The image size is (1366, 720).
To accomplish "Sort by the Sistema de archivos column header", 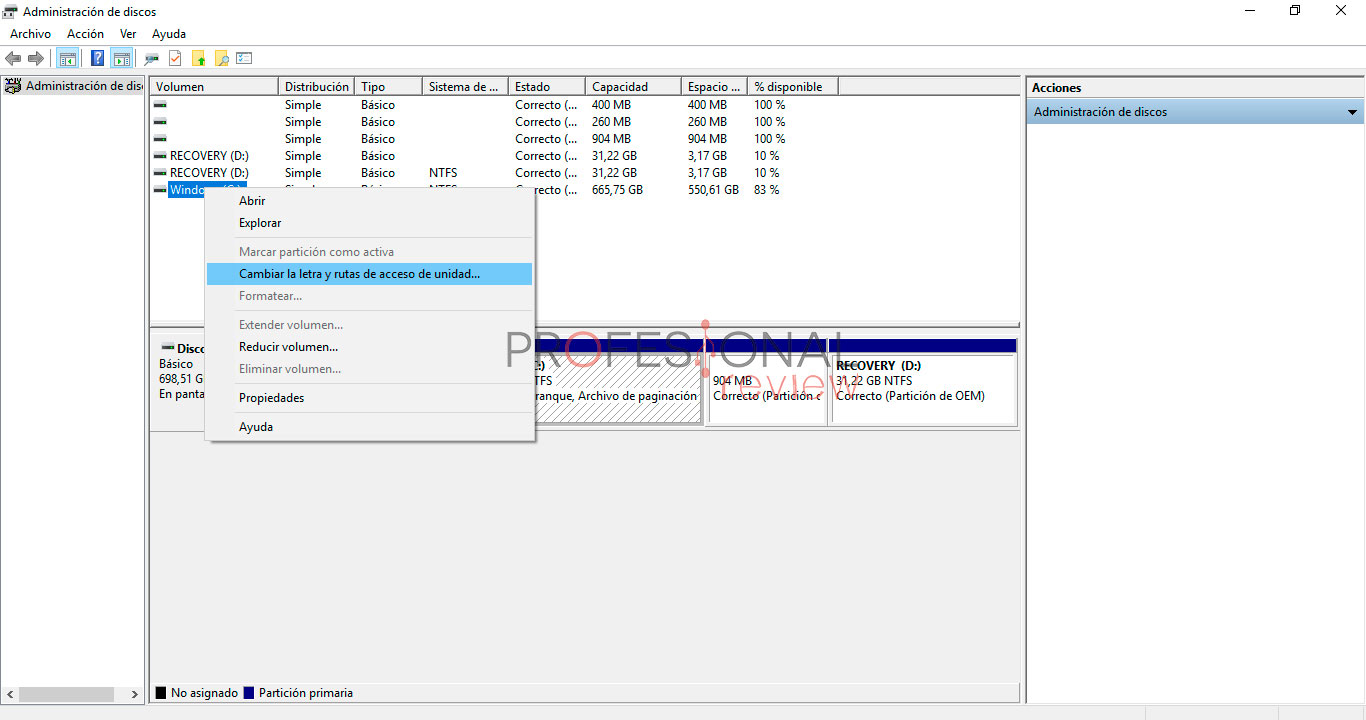I will [465, 87].
